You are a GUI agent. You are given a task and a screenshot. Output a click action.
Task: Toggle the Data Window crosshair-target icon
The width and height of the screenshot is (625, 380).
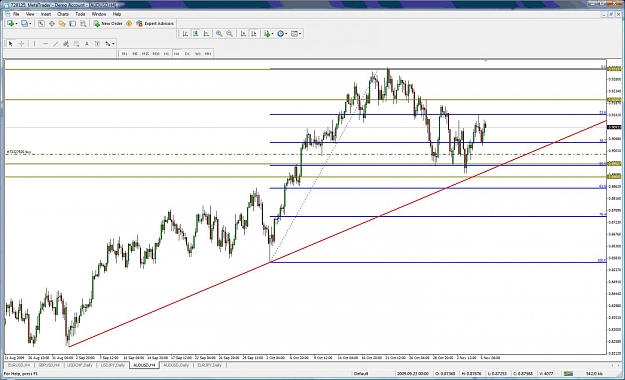point(52,24)
